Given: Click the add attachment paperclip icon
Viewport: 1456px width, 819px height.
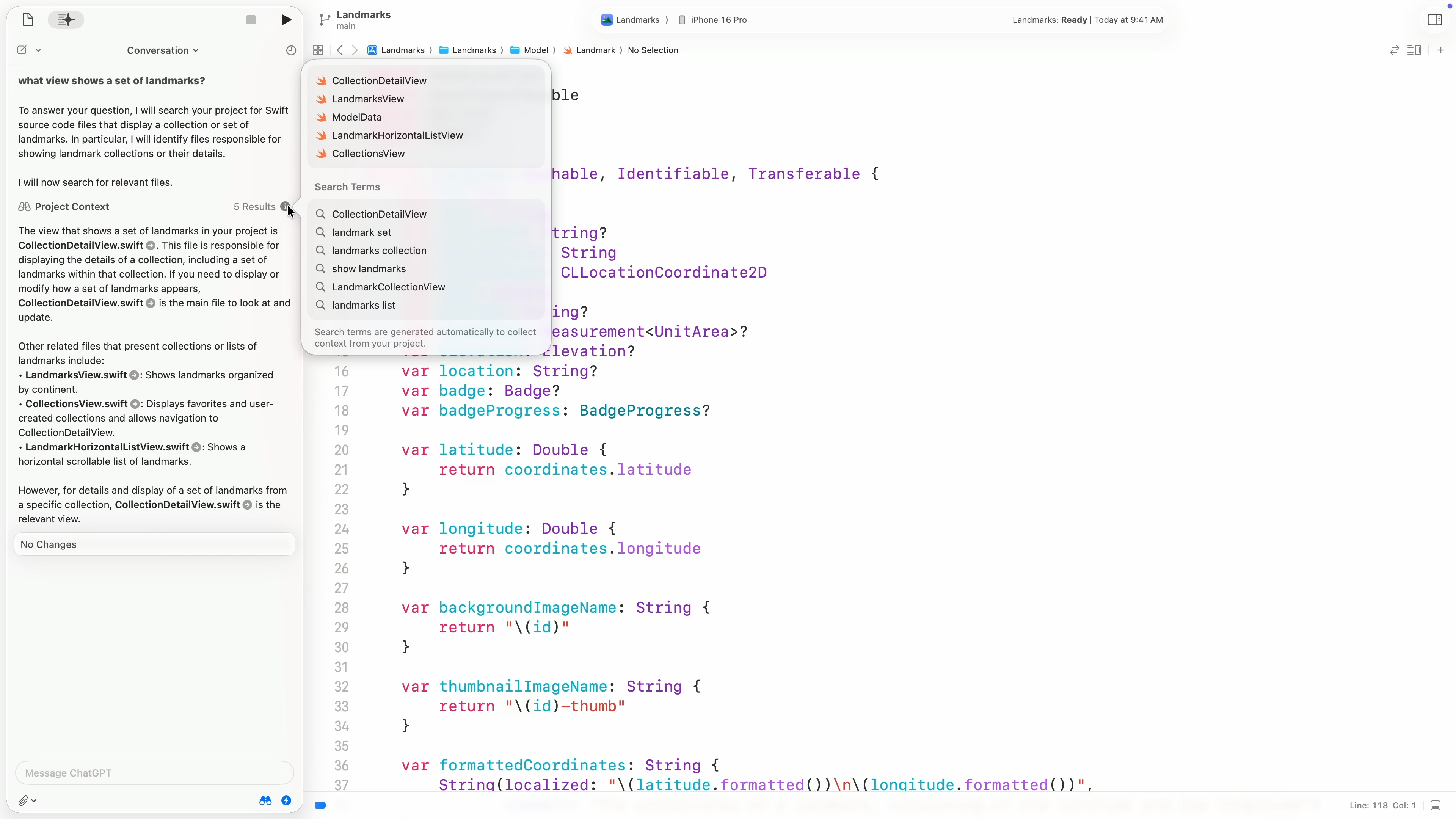Looking at the screenshot, I should 23,800.
